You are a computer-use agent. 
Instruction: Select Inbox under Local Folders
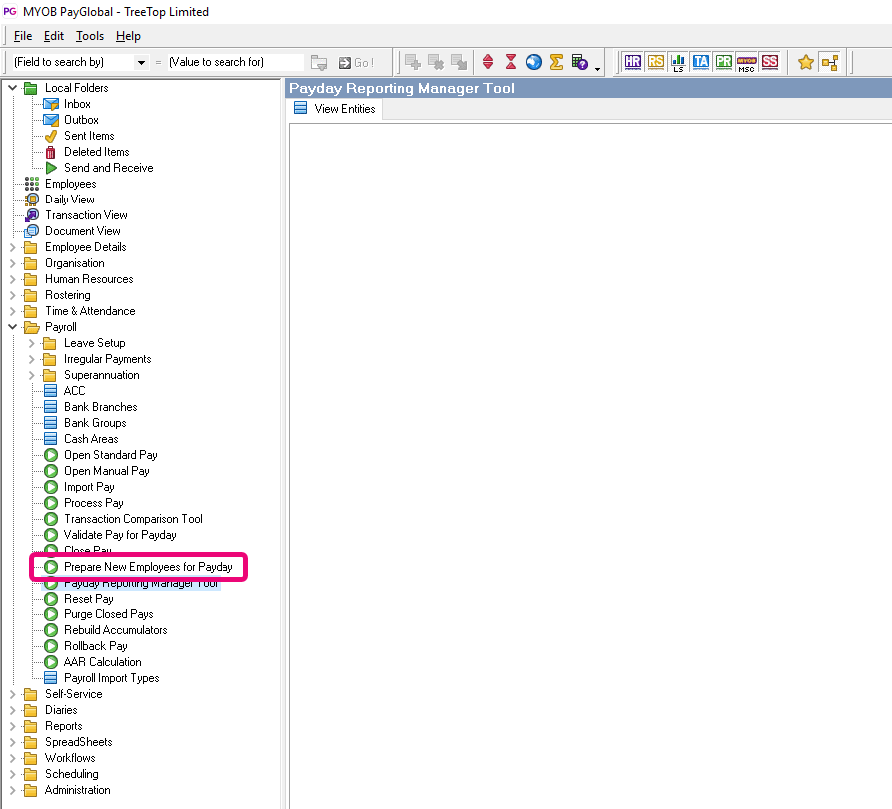click(77, 104)
